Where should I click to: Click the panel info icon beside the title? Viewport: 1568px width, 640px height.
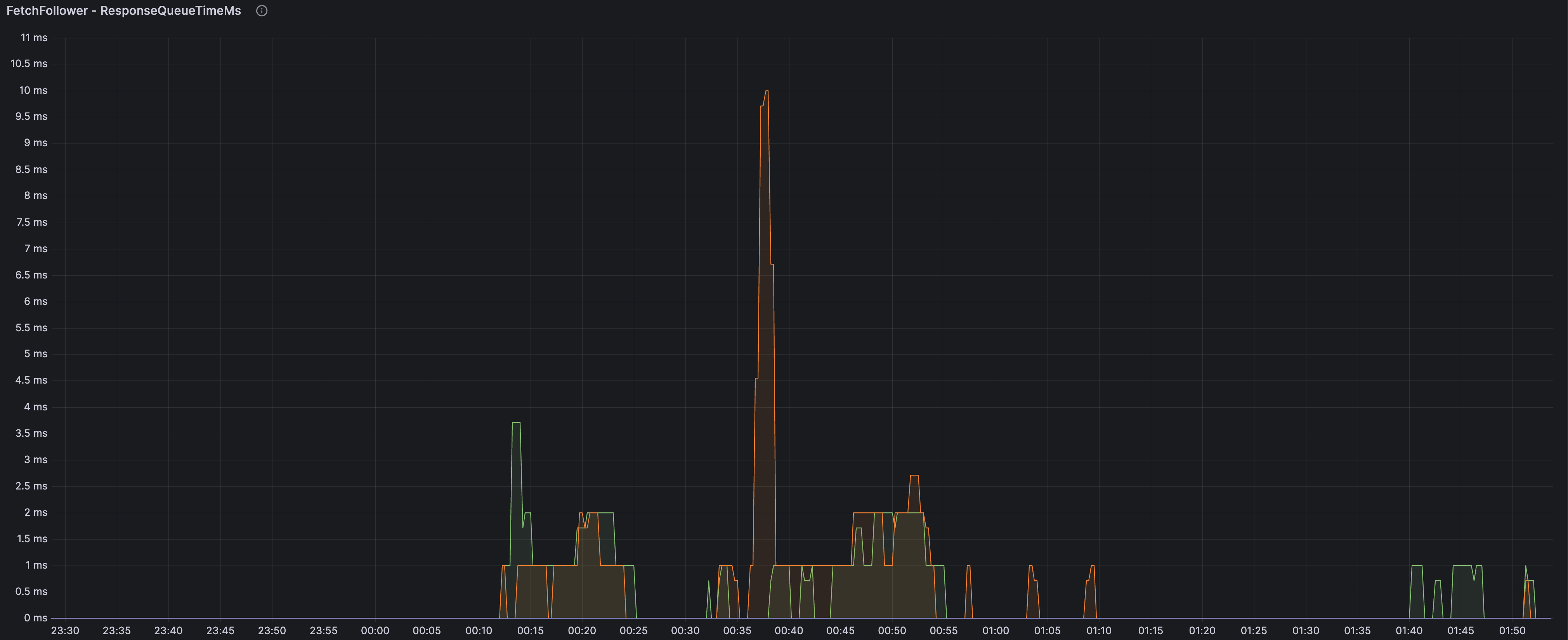pos(262,11)
